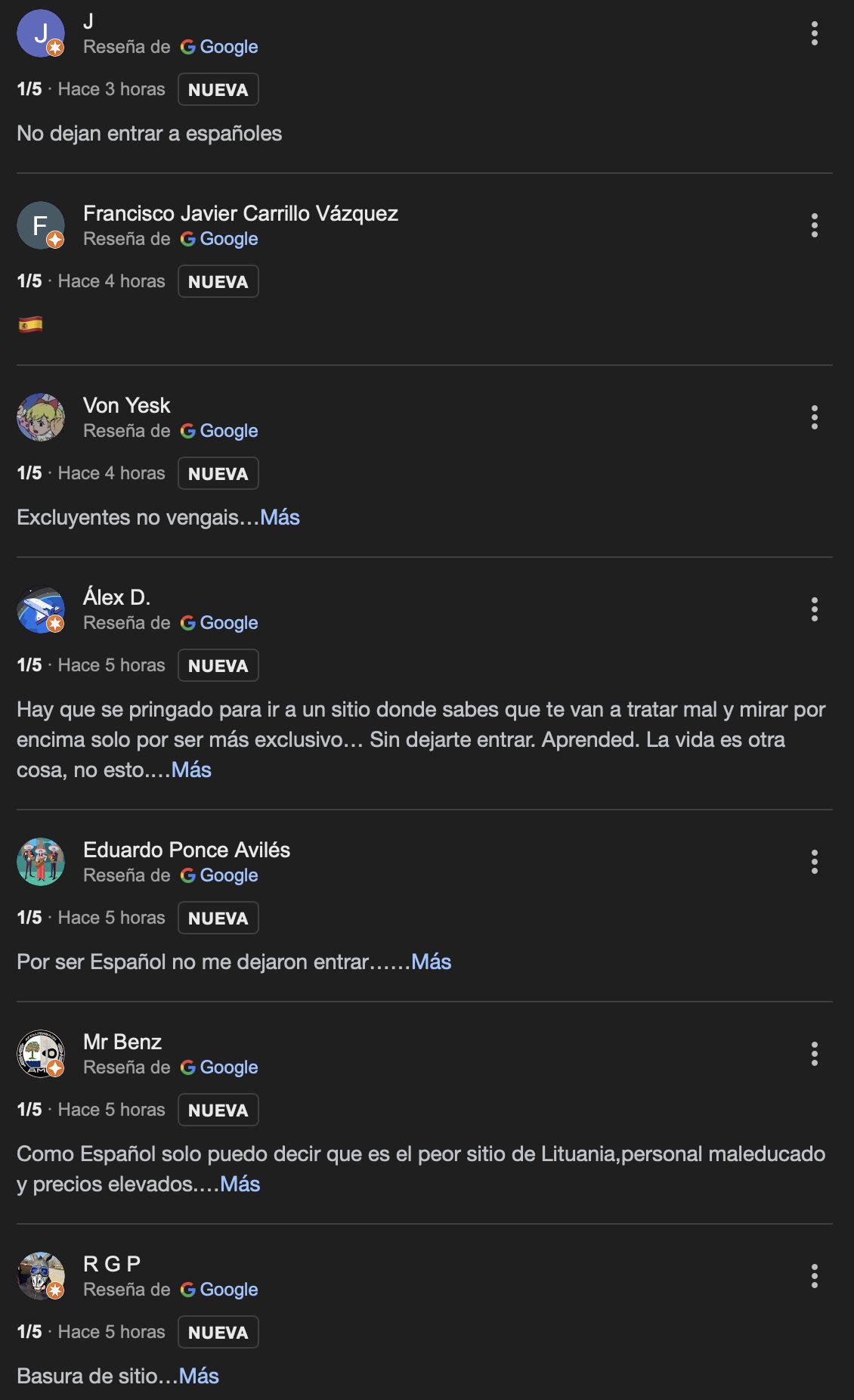Show full Mr Benz review via Más
Viewport: 854px width, 1400px height.
pos(240,1184)
